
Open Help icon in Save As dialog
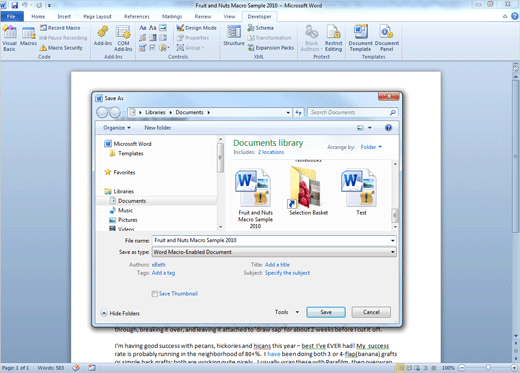pos(388,128)
